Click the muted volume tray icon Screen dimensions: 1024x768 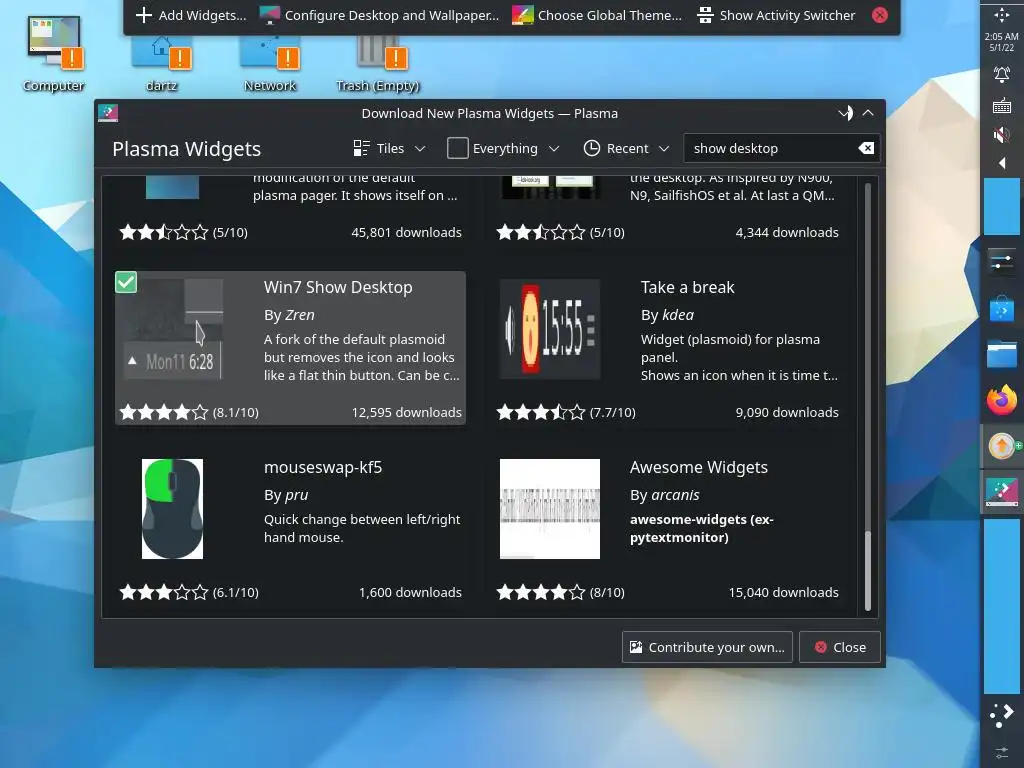[1001, 135]
